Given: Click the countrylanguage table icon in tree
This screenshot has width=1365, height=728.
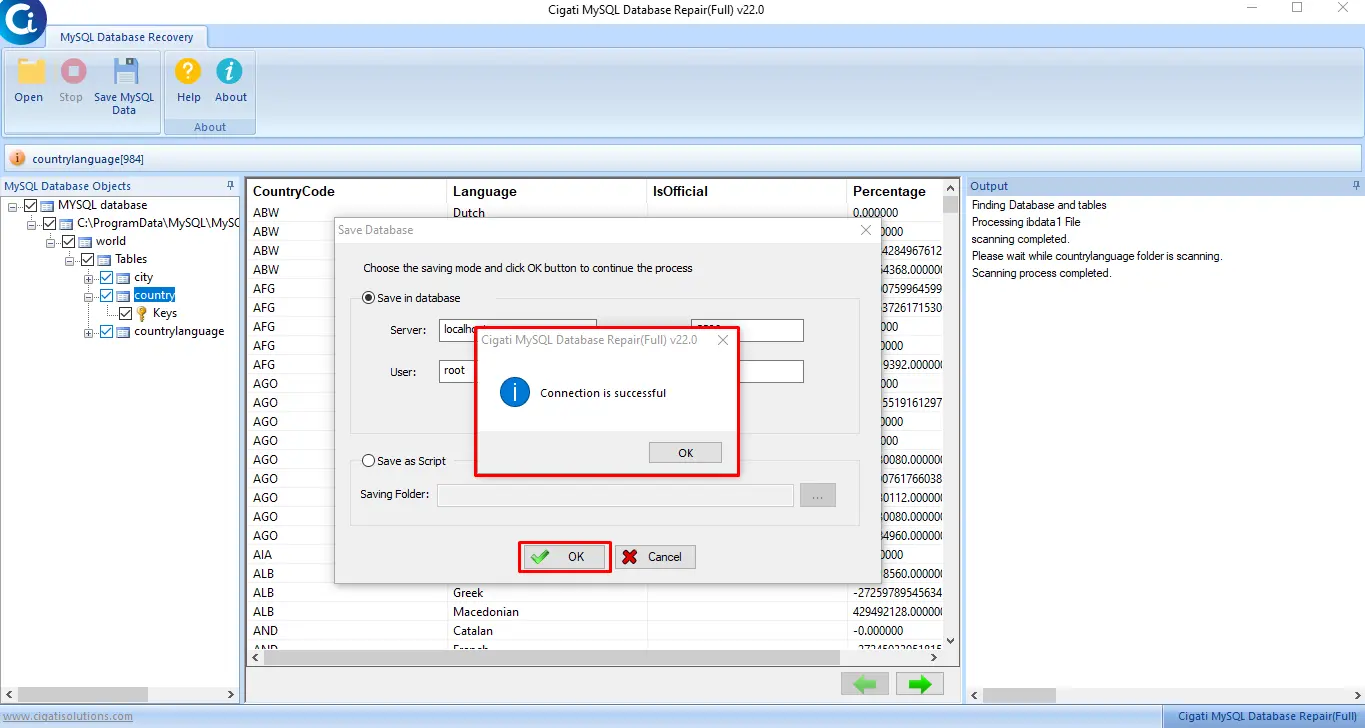Looking at the screenshot, I should [x=123, y=331].
